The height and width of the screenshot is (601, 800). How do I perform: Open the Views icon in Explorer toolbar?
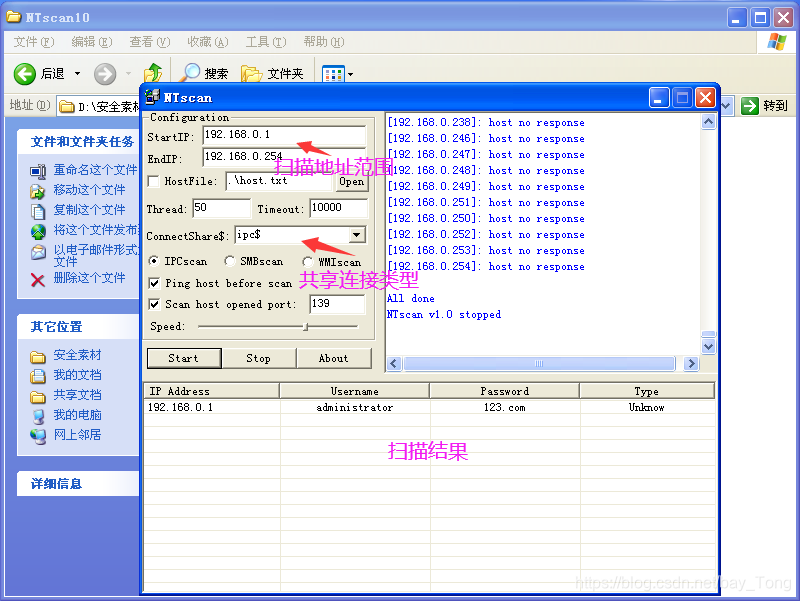(x=333, y=74)
